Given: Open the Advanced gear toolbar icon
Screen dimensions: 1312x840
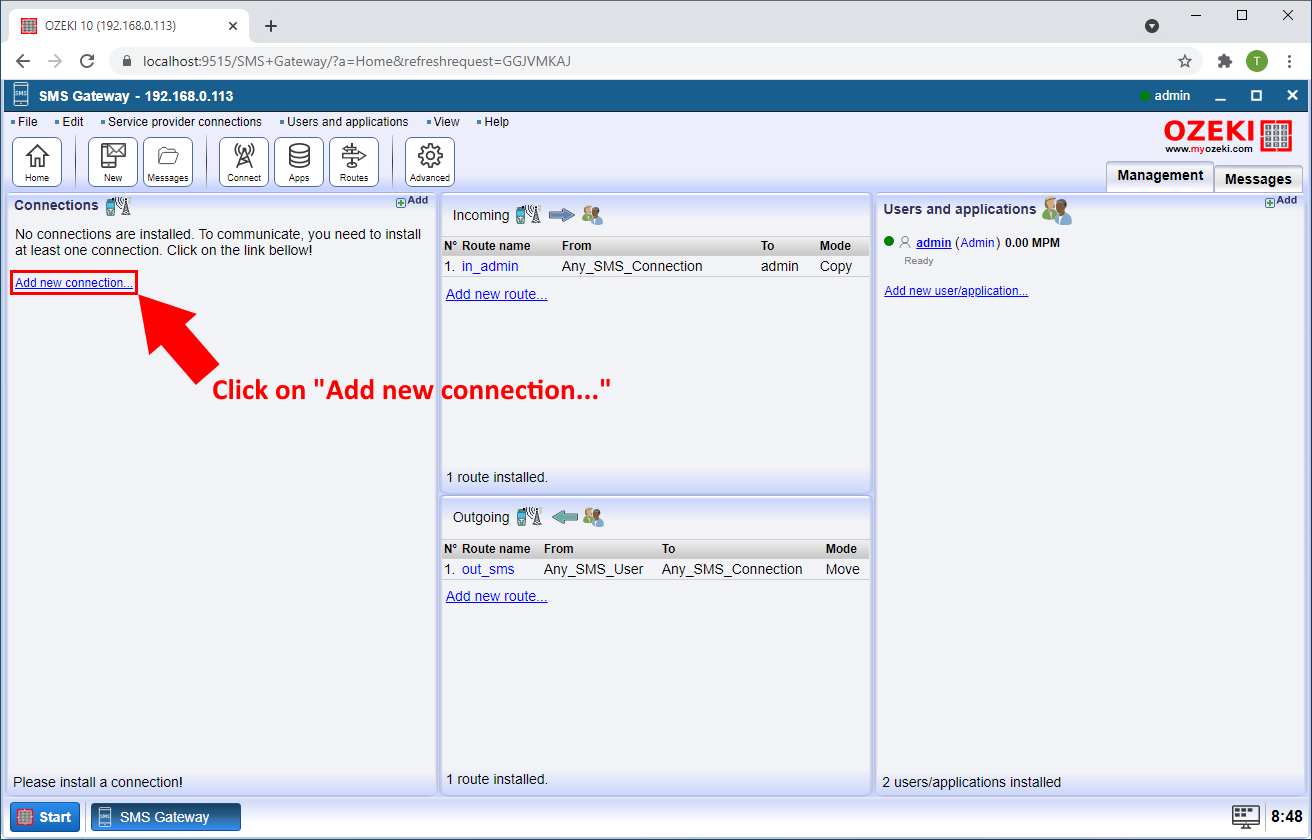Looking at the screenshot, I should click(x=430, y=162).
